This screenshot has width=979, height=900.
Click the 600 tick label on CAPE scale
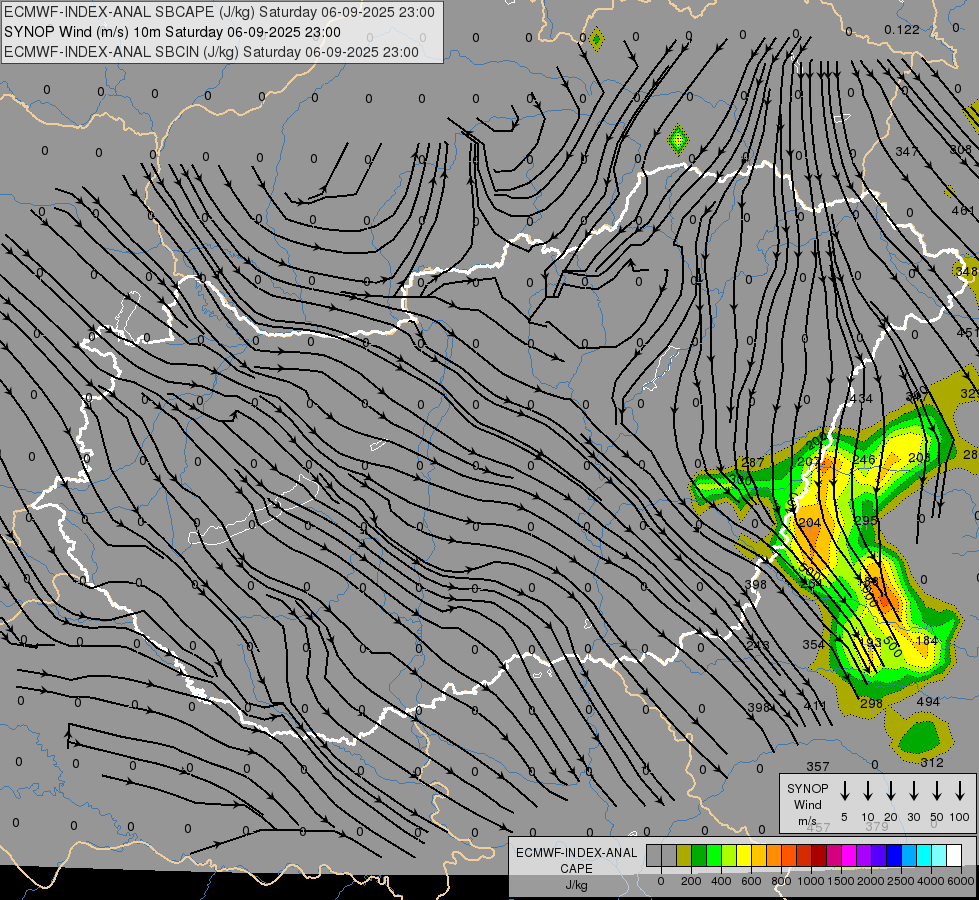coord(751,881)
